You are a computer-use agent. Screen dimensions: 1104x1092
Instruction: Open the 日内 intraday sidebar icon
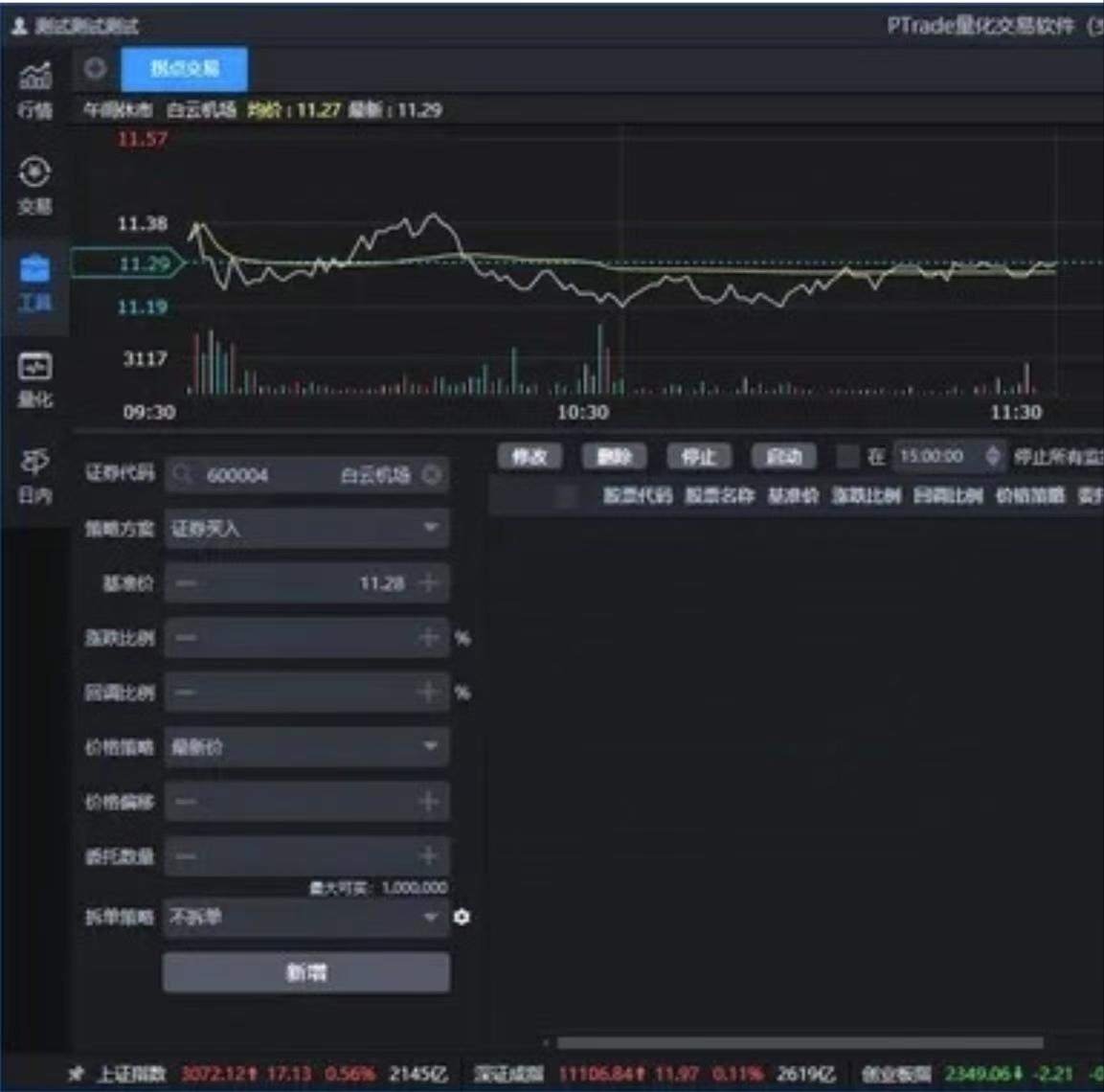pos(35,475)
